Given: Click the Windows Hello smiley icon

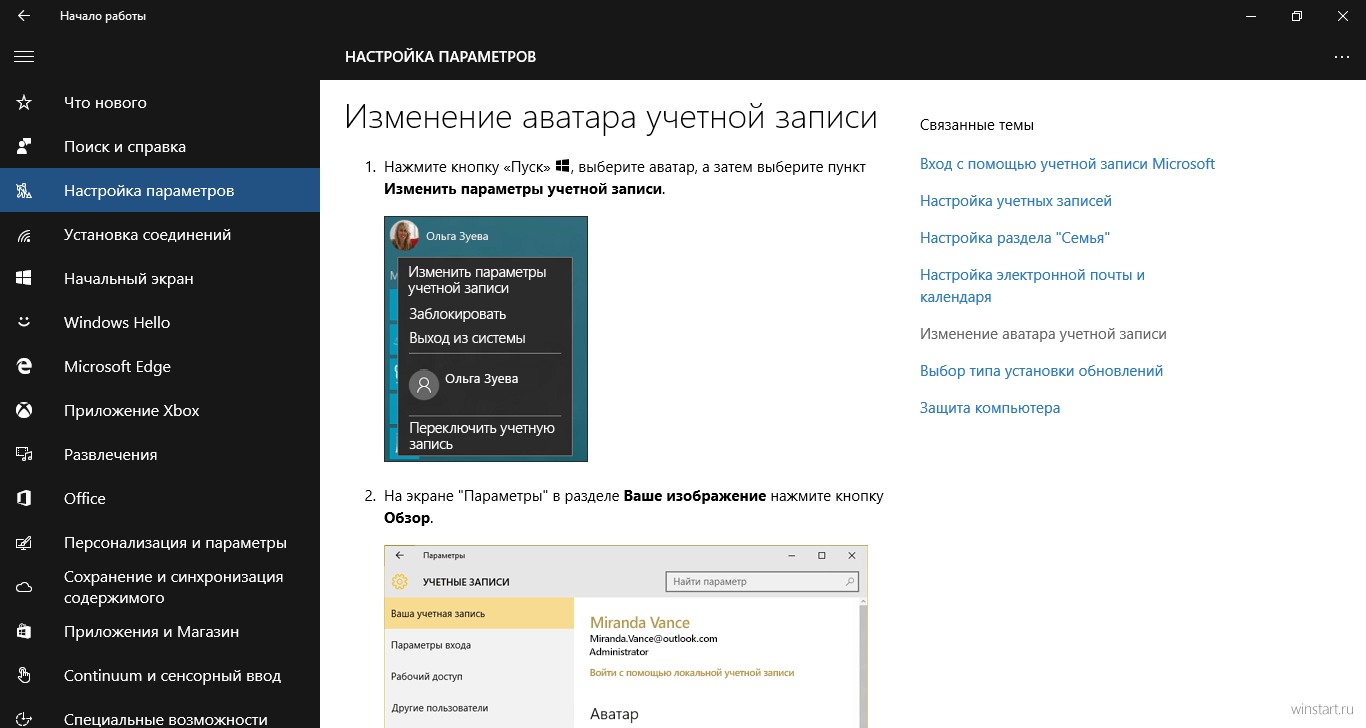Looking at the screenshot, I should (24, 323).
